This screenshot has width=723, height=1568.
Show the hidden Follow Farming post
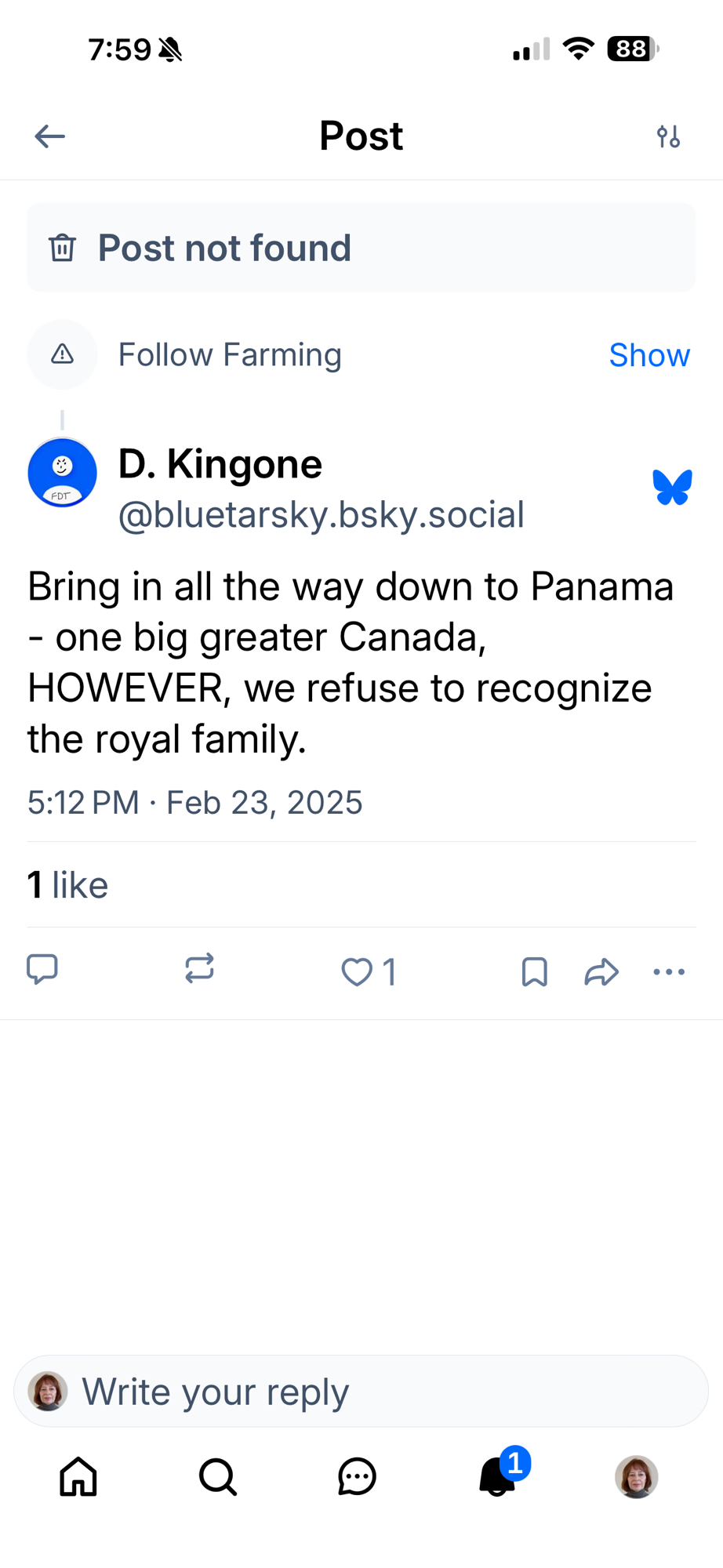pyautogui.click(x=649, y=355)
